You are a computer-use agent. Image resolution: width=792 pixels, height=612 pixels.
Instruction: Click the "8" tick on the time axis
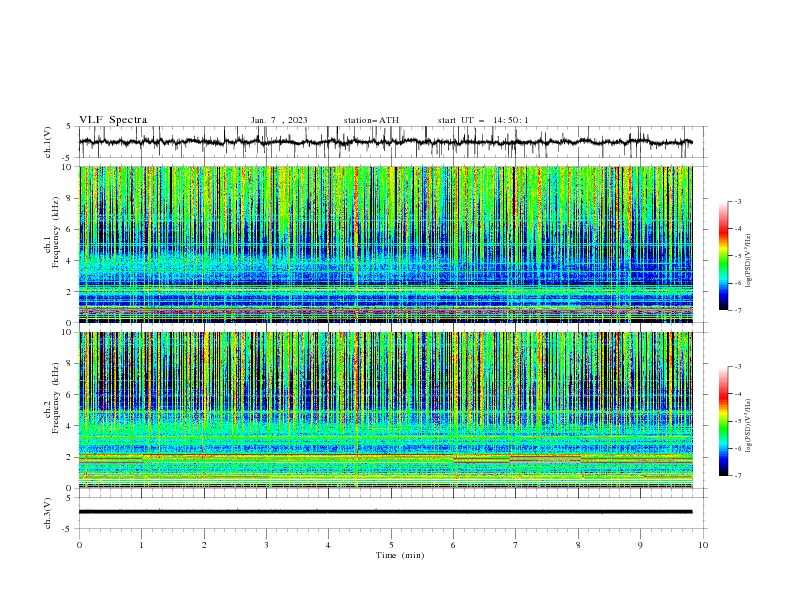(x=578, y=545)
